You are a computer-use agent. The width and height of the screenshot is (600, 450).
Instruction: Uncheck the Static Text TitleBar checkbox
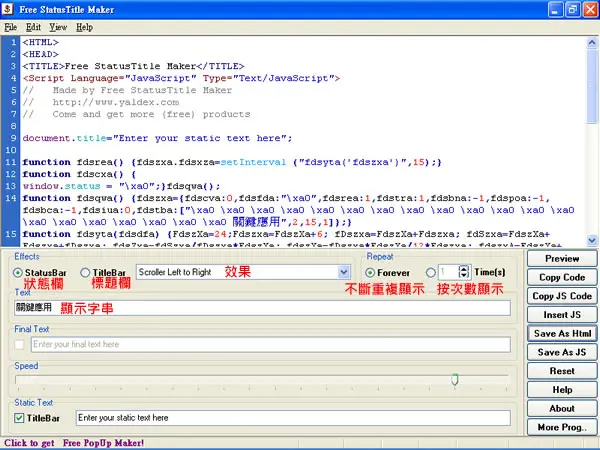(19, 418)
